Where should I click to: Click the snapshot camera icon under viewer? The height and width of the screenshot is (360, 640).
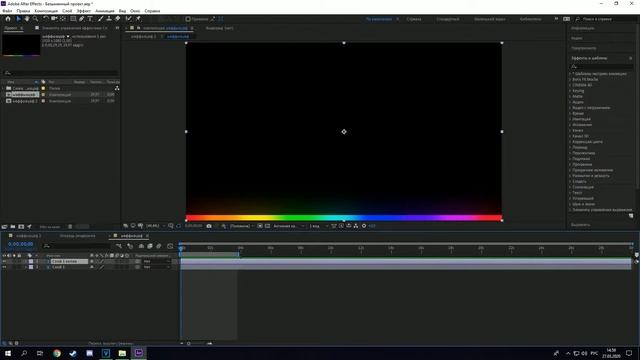click(x=209, y=226)
